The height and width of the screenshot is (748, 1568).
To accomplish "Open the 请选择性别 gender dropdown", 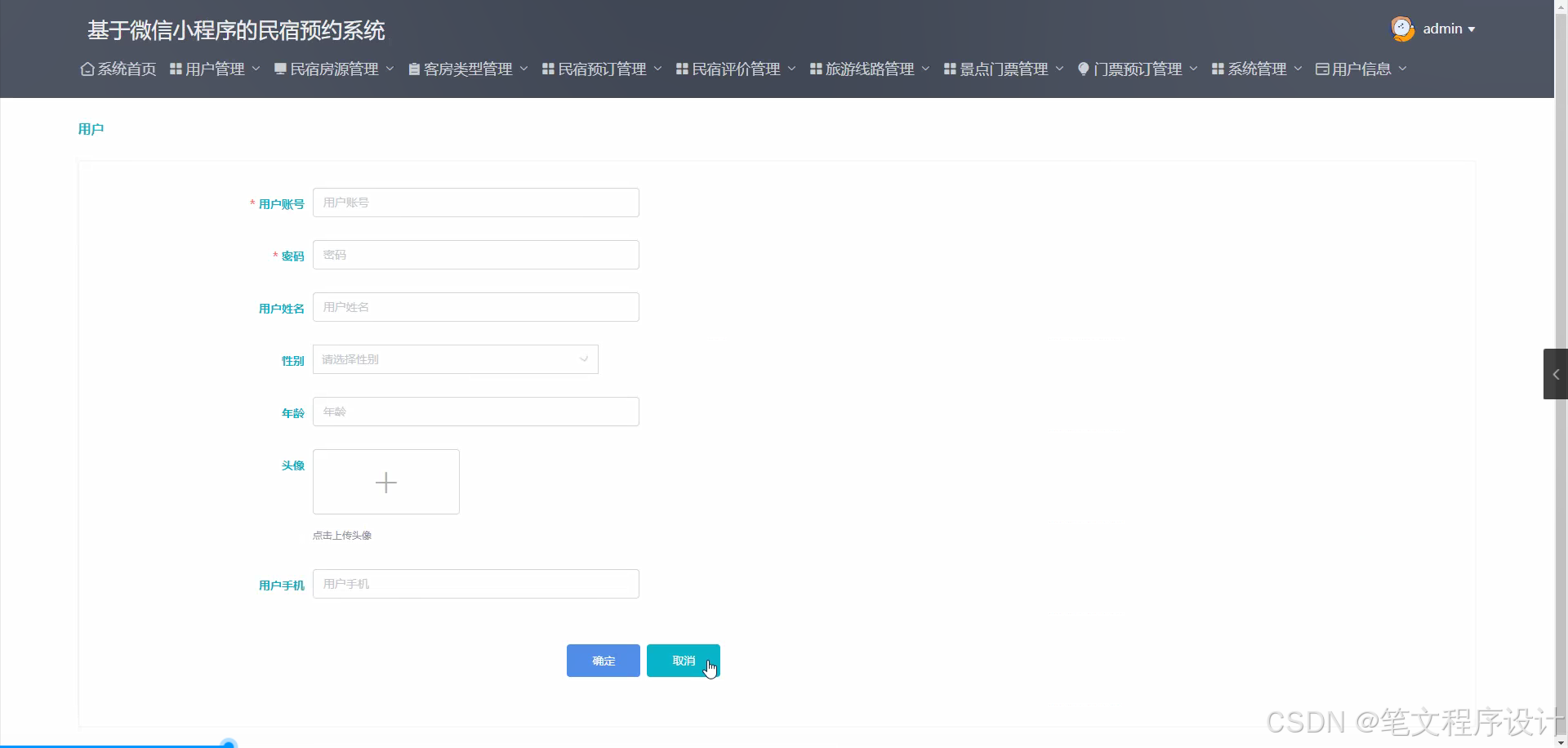I will click(x=455, y=359).
